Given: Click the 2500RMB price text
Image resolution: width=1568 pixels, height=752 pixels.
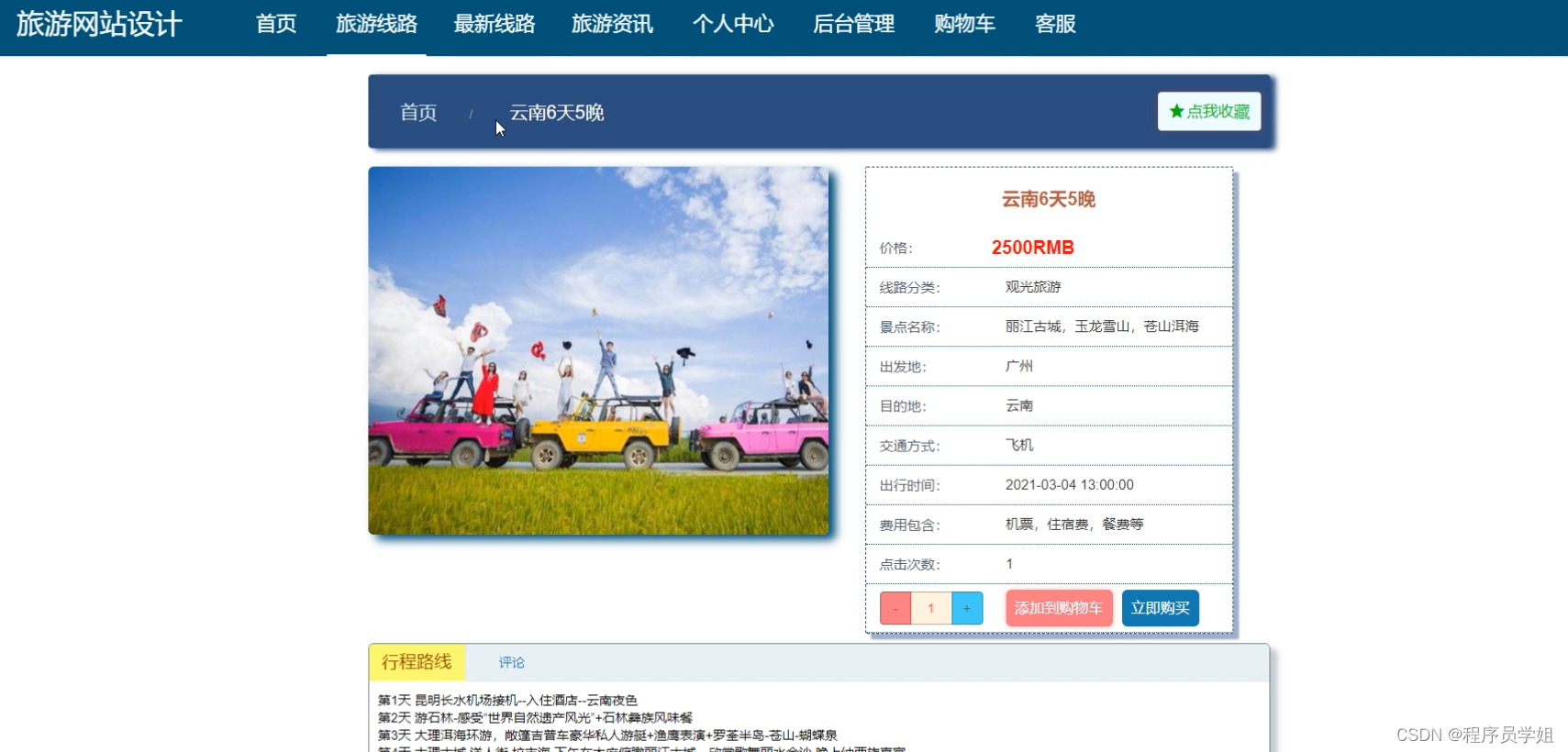Looking at the screenshot, I should click(1033, 248).
